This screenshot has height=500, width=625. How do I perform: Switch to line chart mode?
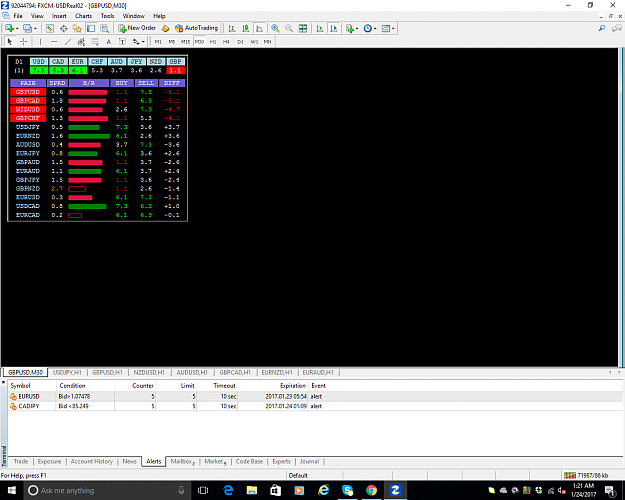tap(259, 28)
